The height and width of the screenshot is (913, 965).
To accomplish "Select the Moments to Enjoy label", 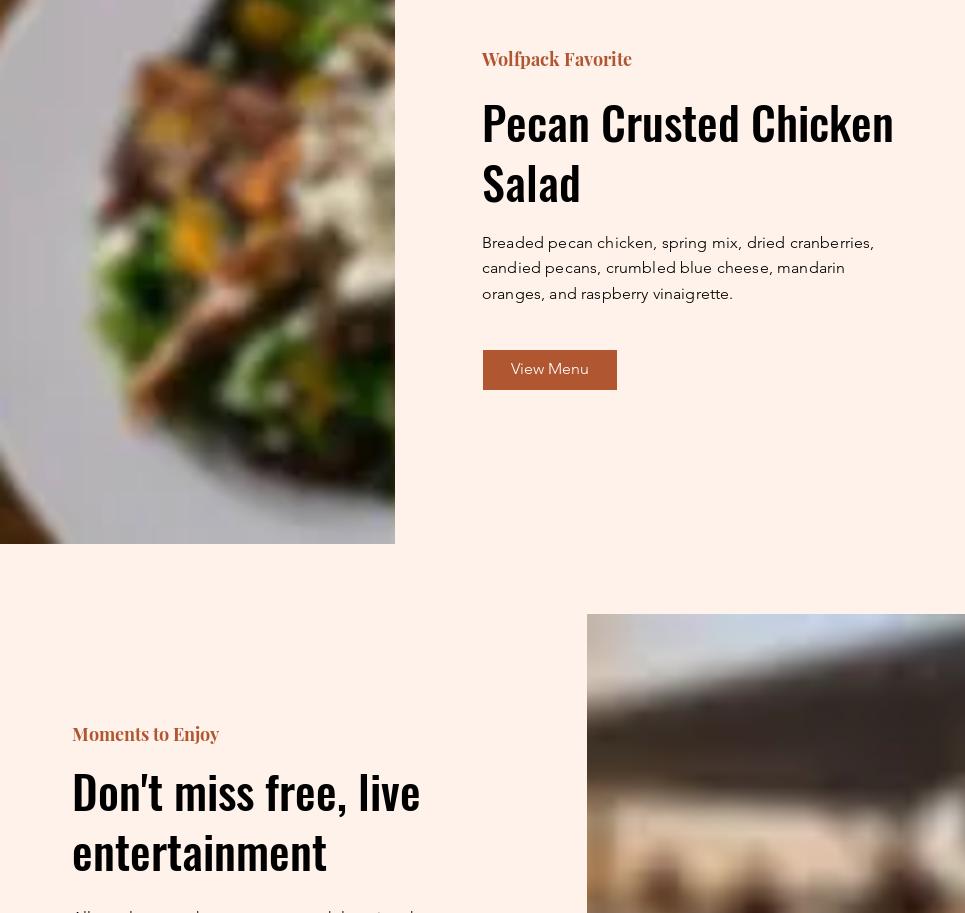I will [146, 734].
